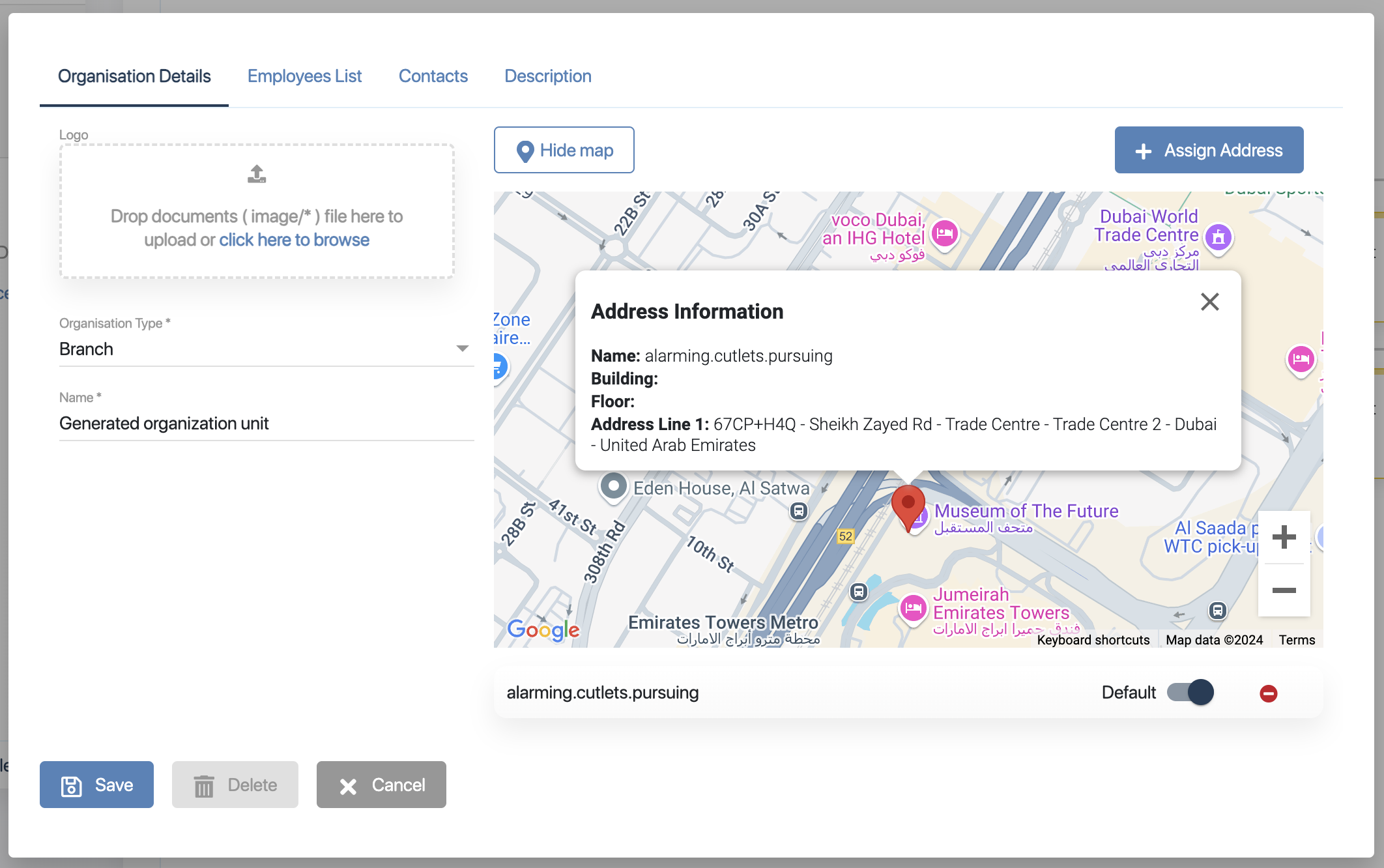Save the organisation unit
Image resolution: width=1384 pixels, height=868 pixels.
coord(96,785)
